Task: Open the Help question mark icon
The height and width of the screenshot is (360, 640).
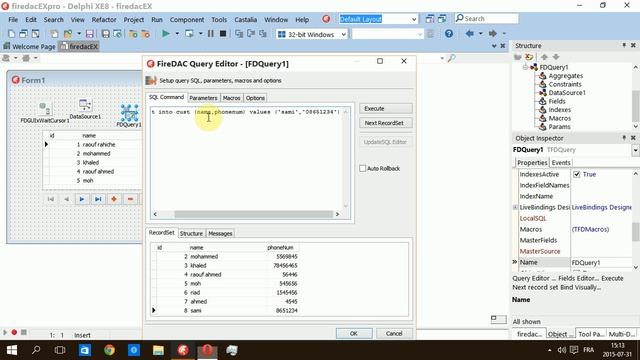Action: pyautogui.click(x=449, y=34)
